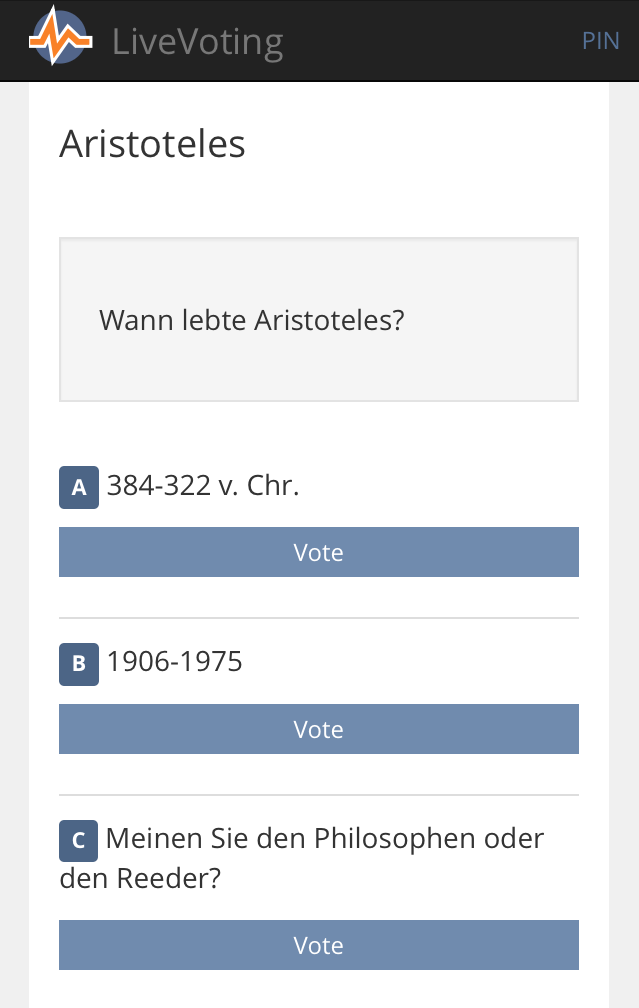The width and height of the screenshot is (639, 1008).
Task: Click the LiveVoting pulse logo icon
Action: pos(60,40)
